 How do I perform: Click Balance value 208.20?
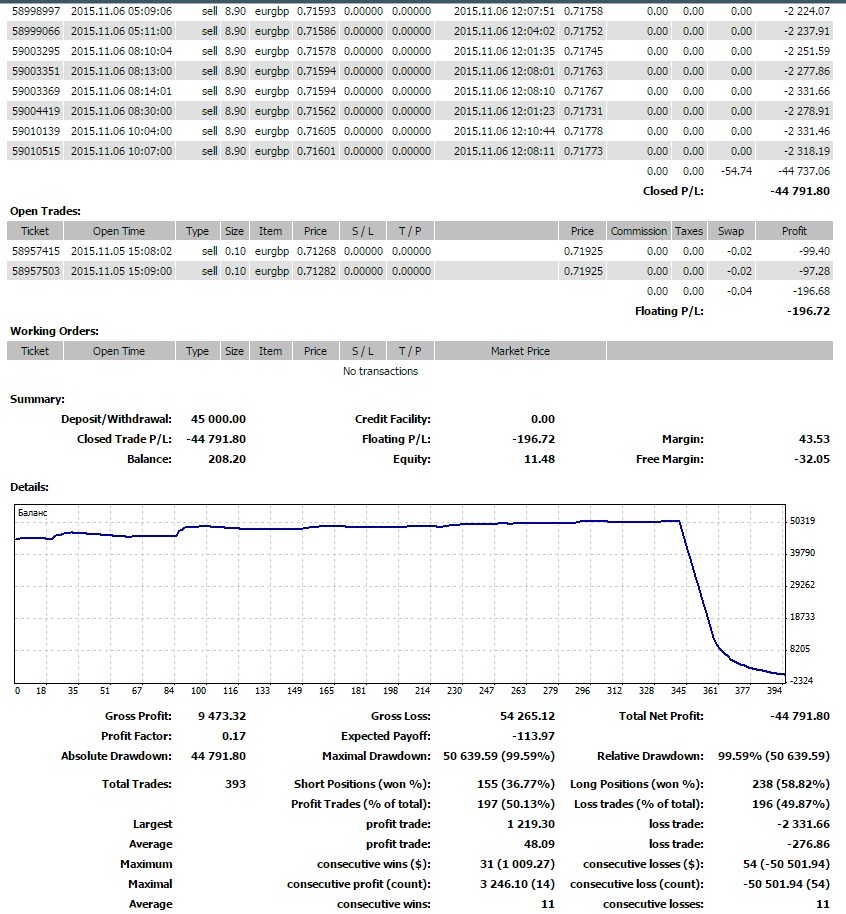[x=227, y=459]
